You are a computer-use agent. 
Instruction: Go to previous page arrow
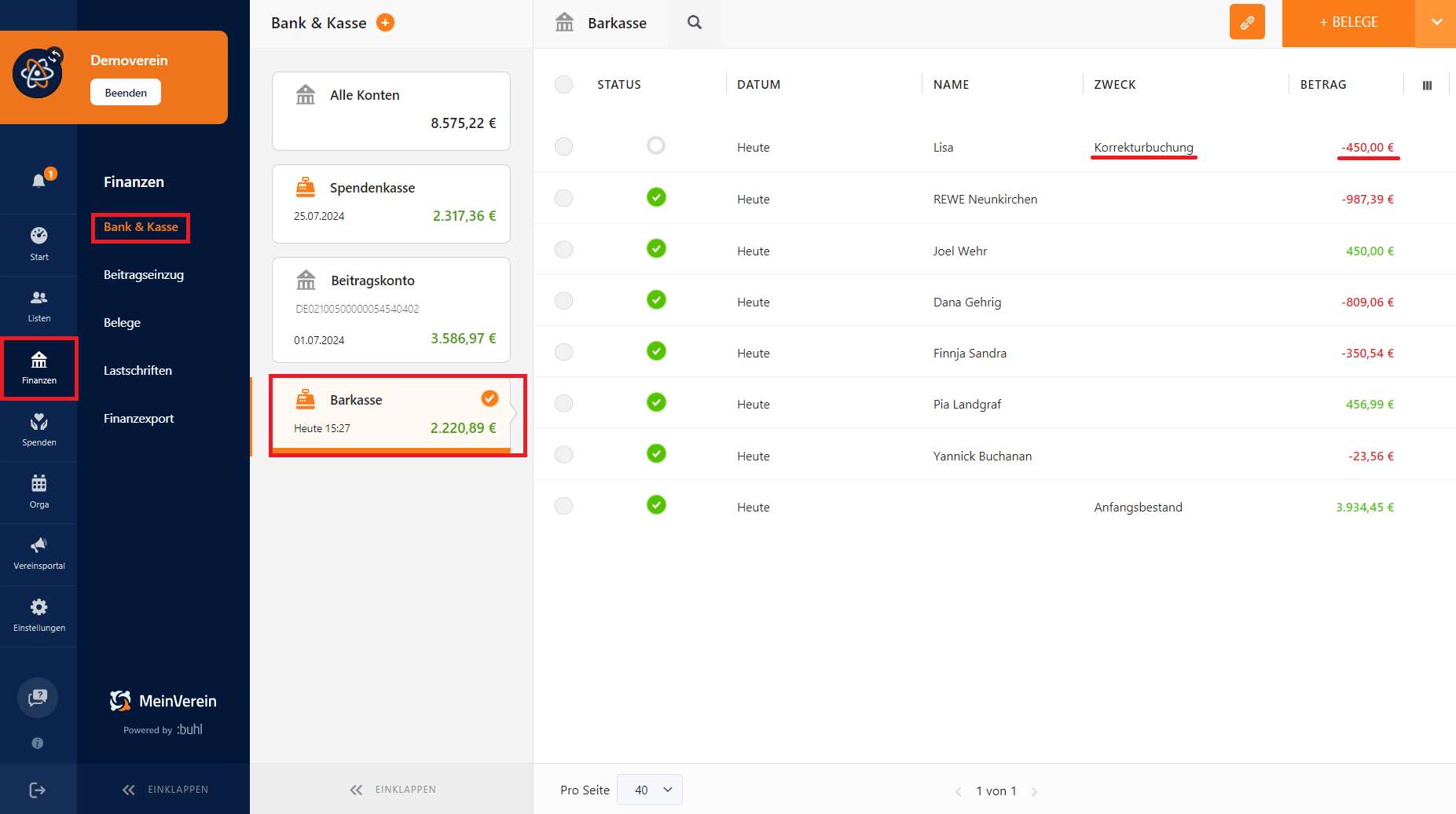(x=958, y=791)
